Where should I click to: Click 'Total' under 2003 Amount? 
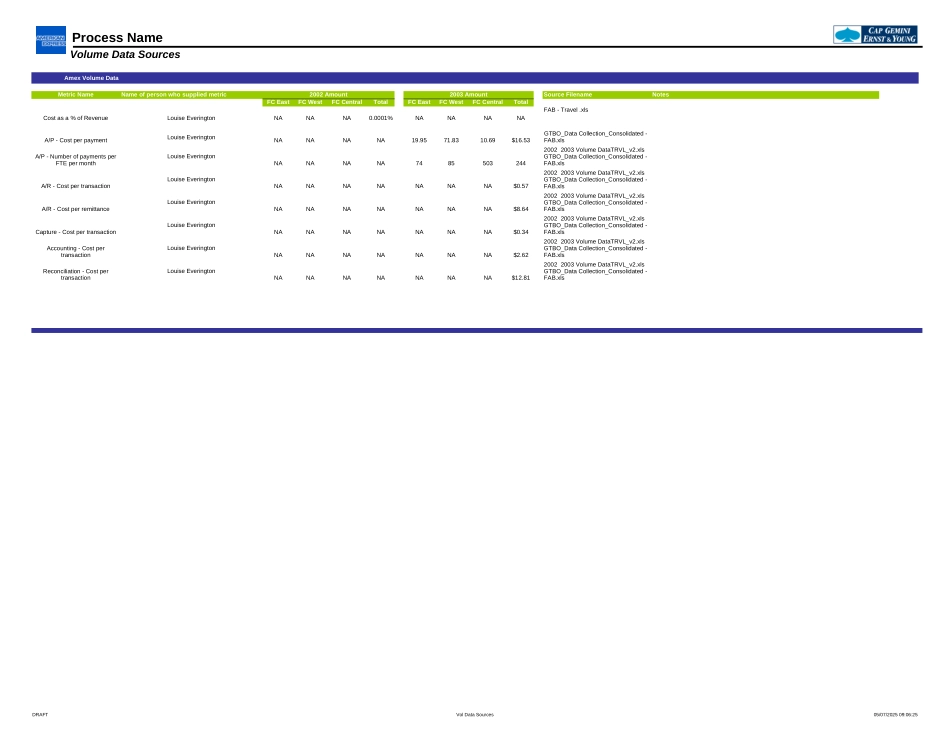click(x=521, y=102)
